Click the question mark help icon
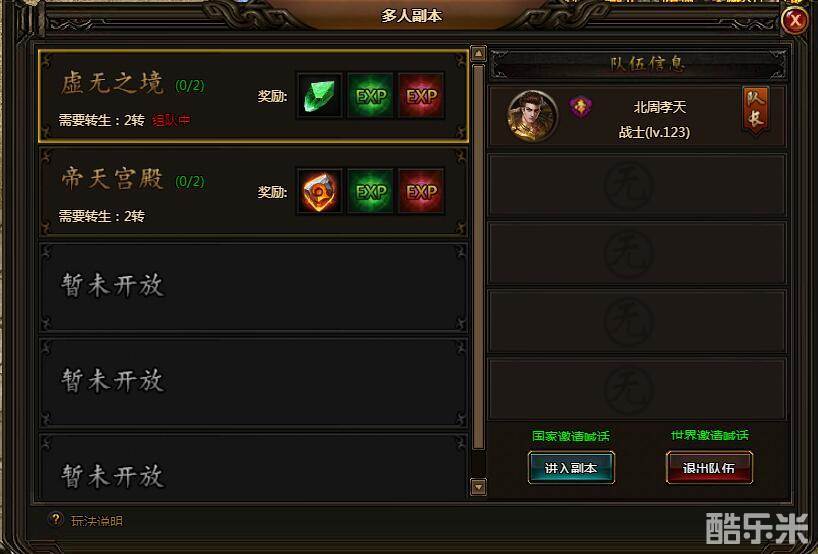 [x=56, y=519]
